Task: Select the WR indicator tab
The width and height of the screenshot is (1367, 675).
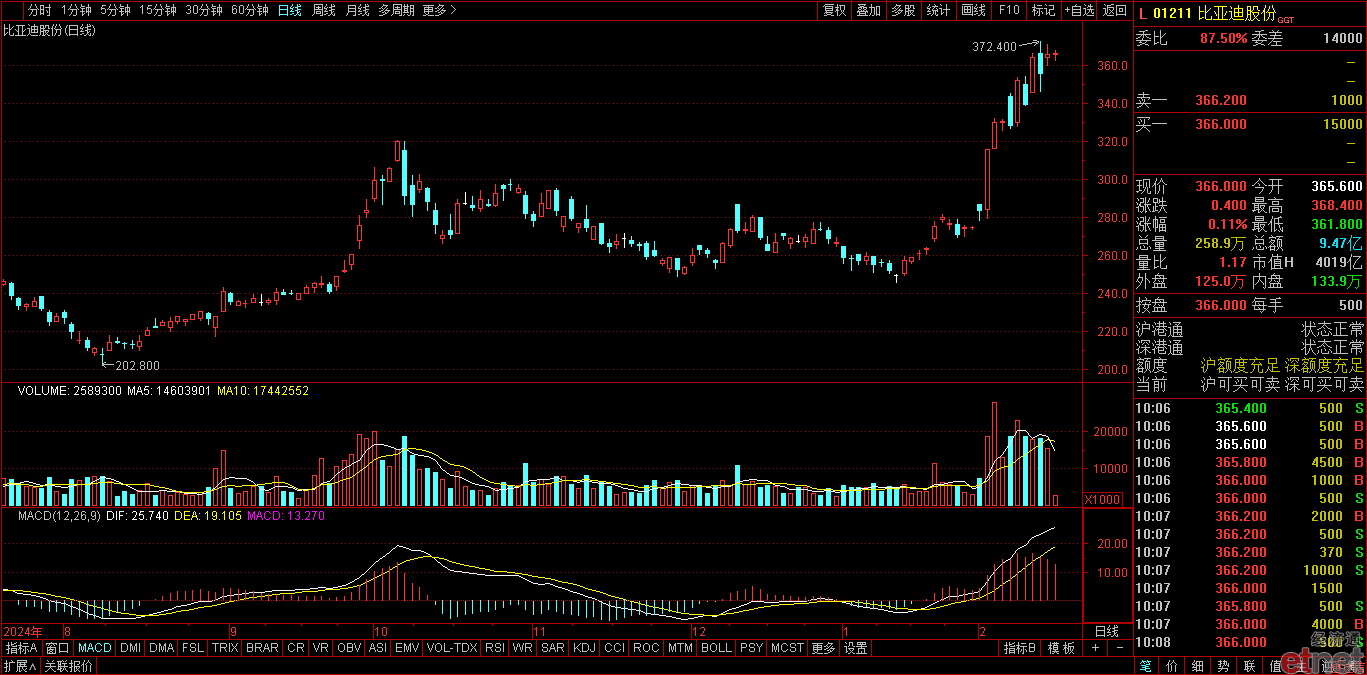Action: click(523, 648)
